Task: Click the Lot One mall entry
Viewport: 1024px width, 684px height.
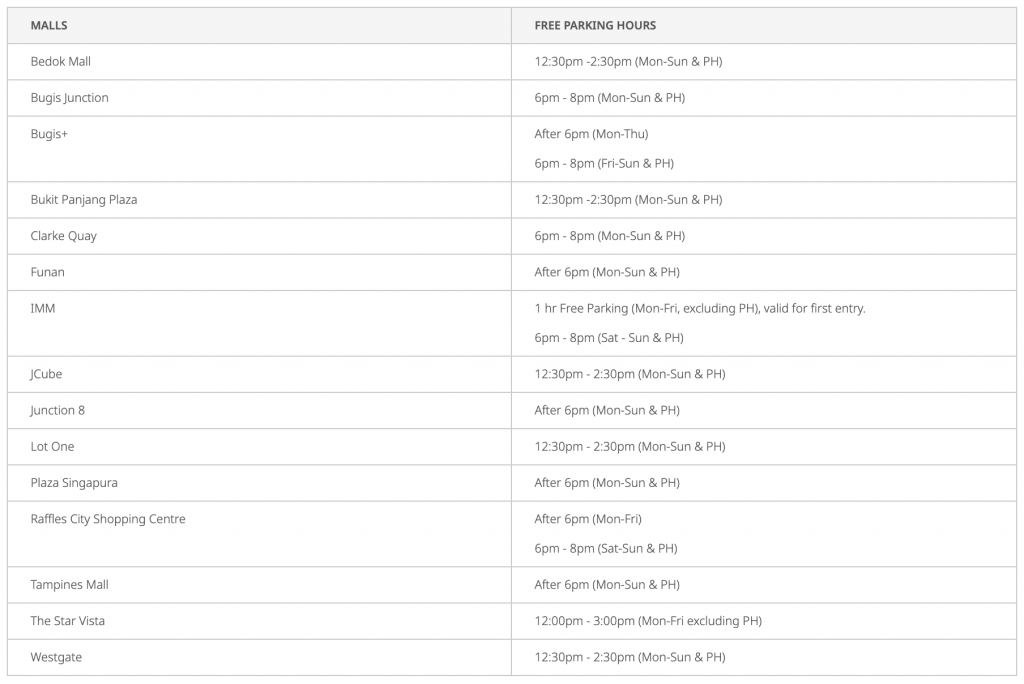Action: click(x=52, y=447)
